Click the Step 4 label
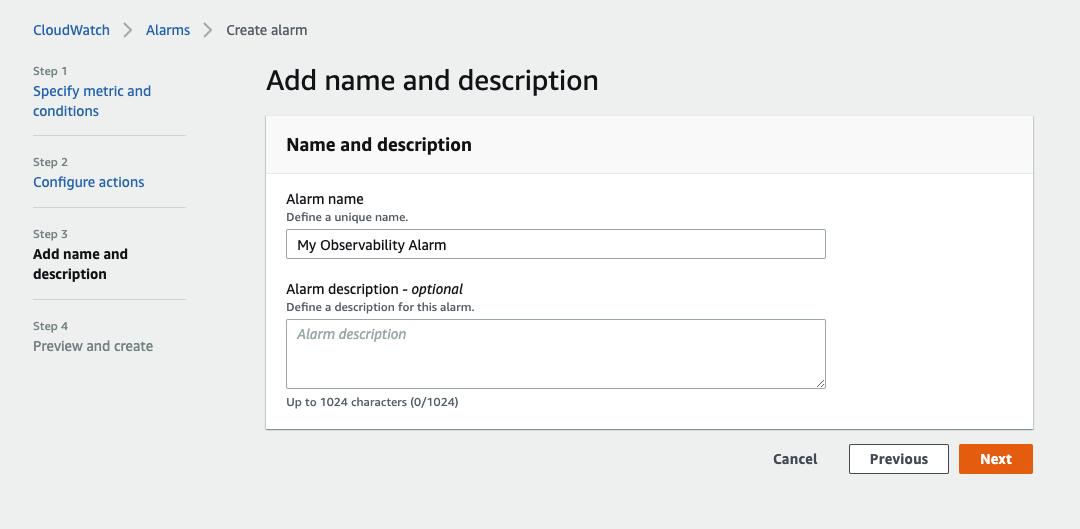The image size is (1080, 529). (x=50, y=326)
